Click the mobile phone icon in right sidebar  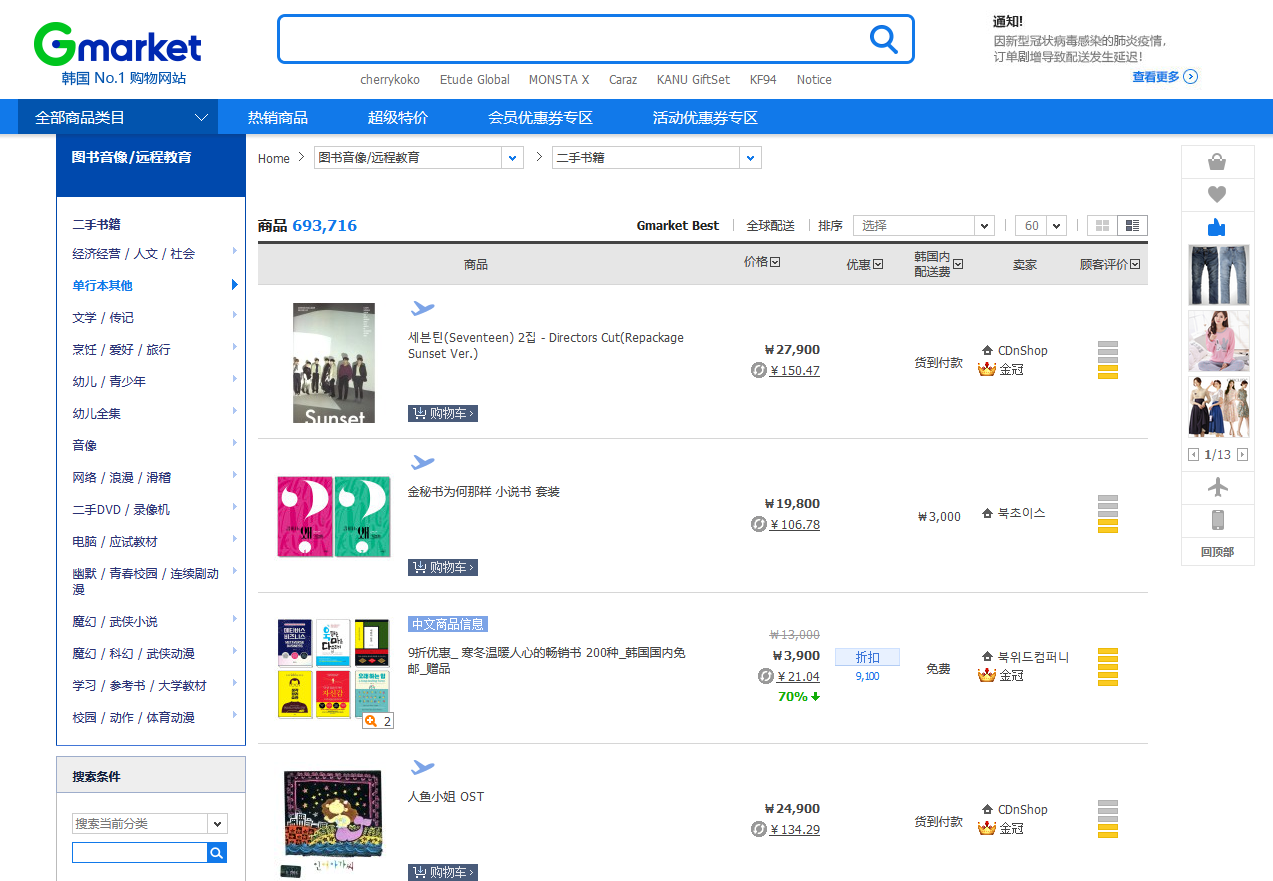point(1217,520)
